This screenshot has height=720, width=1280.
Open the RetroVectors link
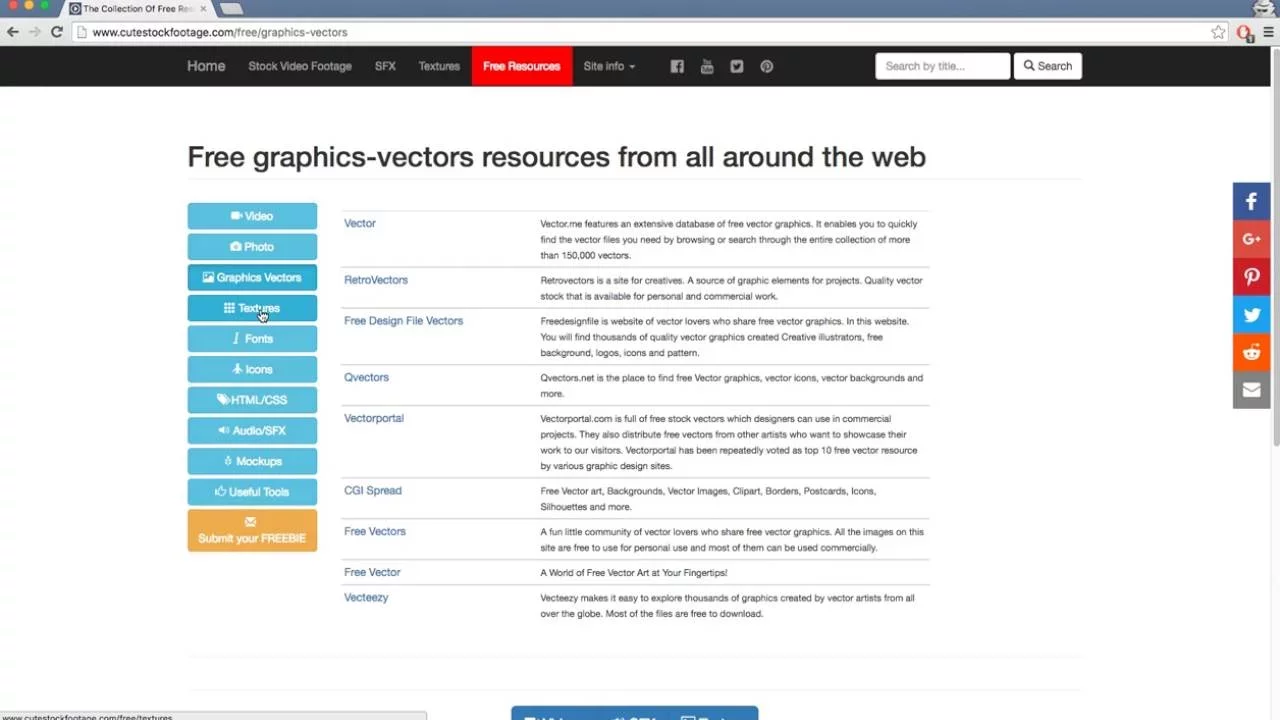point(376,280)
